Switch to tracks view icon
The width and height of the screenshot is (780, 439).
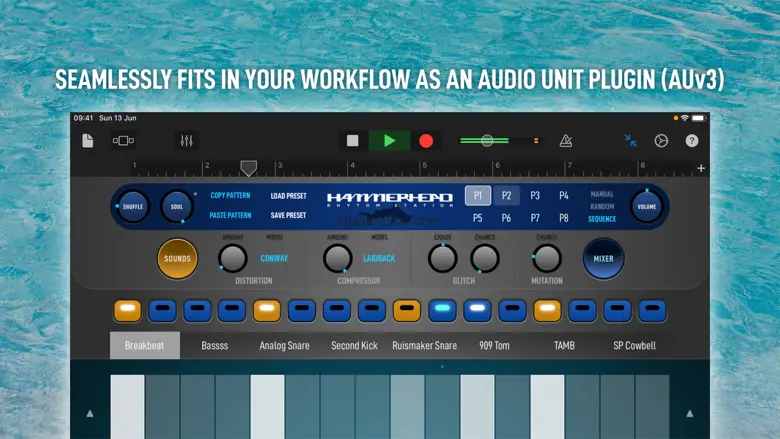(x=123, y=141)
